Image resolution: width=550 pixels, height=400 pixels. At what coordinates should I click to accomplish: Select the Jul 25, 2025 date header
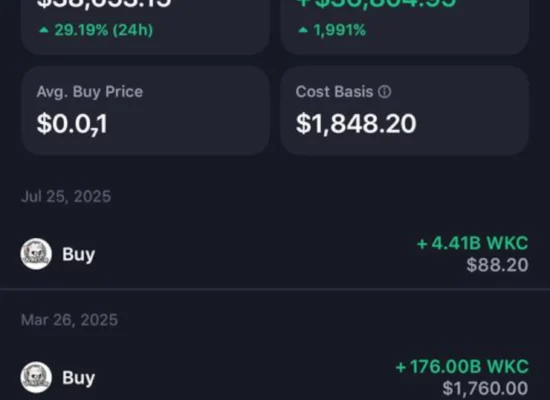point(66,196)
